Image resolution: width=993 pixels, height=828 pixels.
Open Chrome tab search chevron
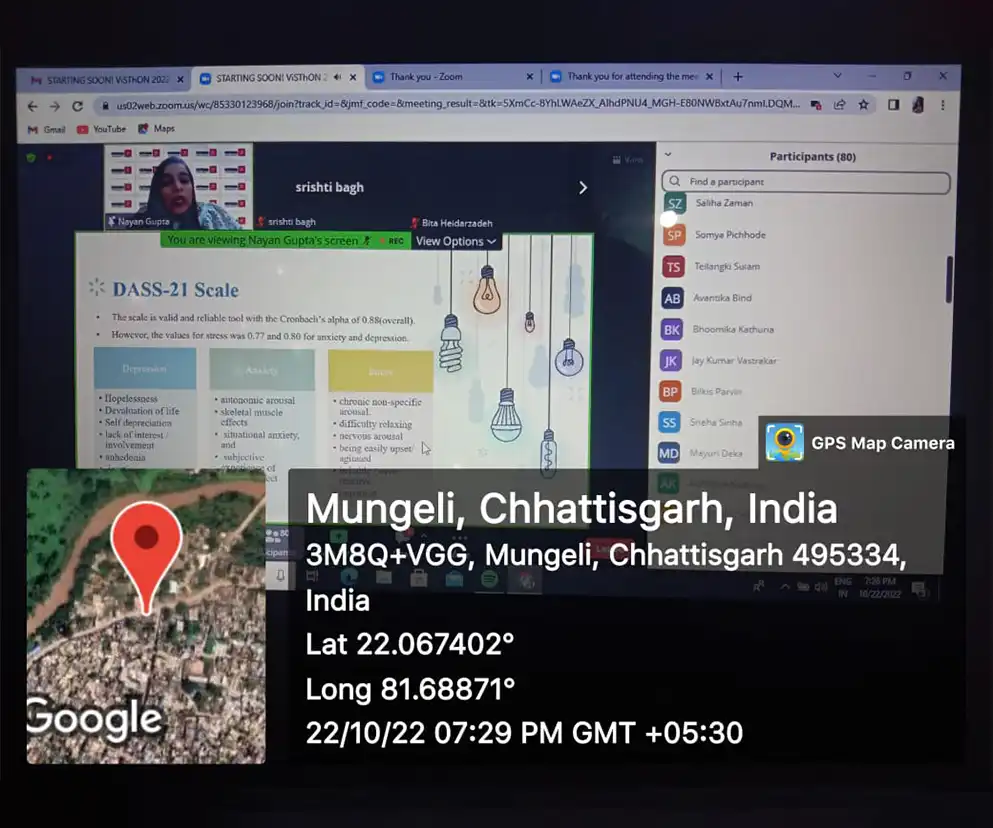837,76
